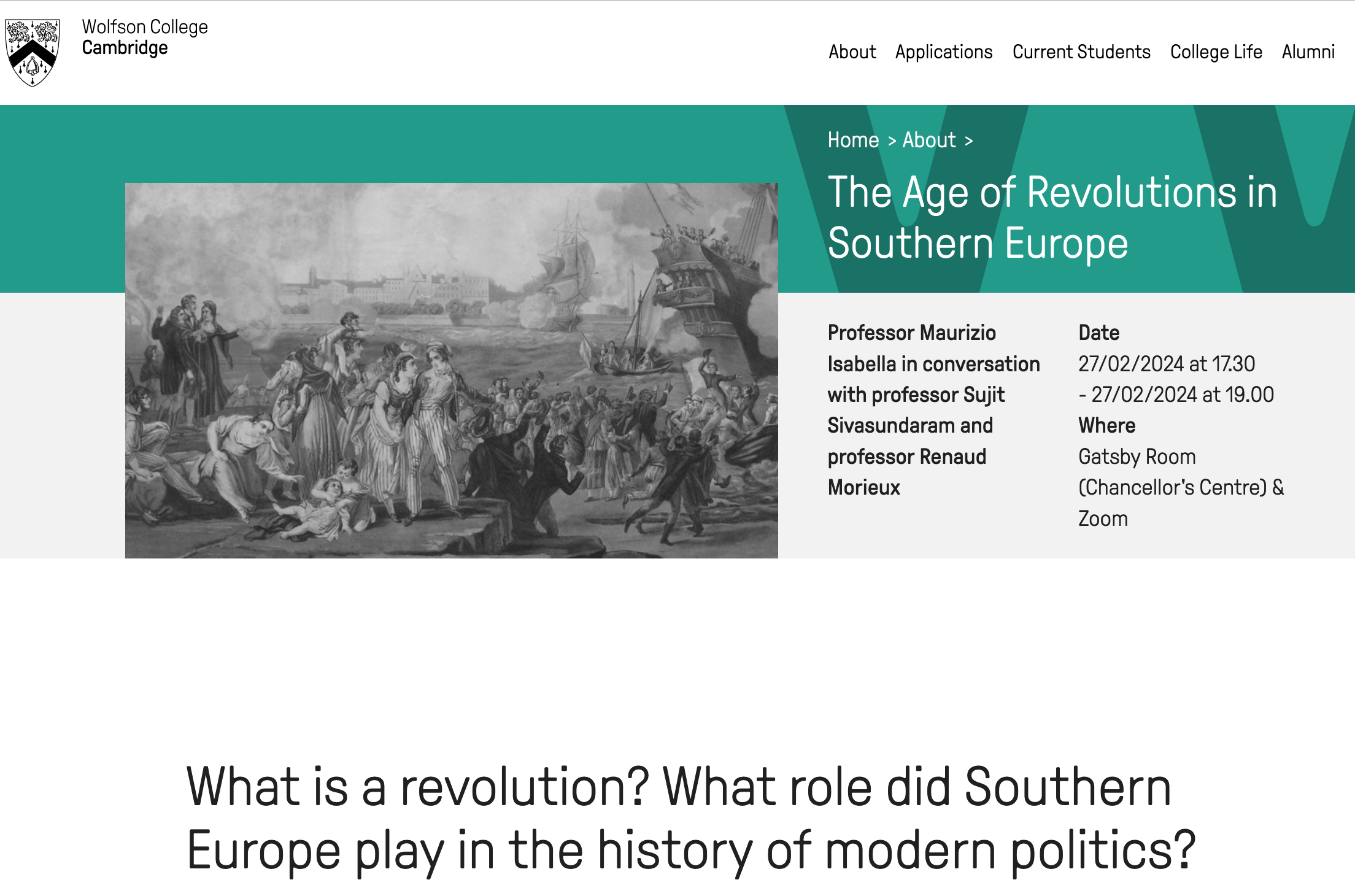Click the Professor Maurizio Isabella speaker description
This screenshot has height=896, width=1355.
click(x=933, y=410)
